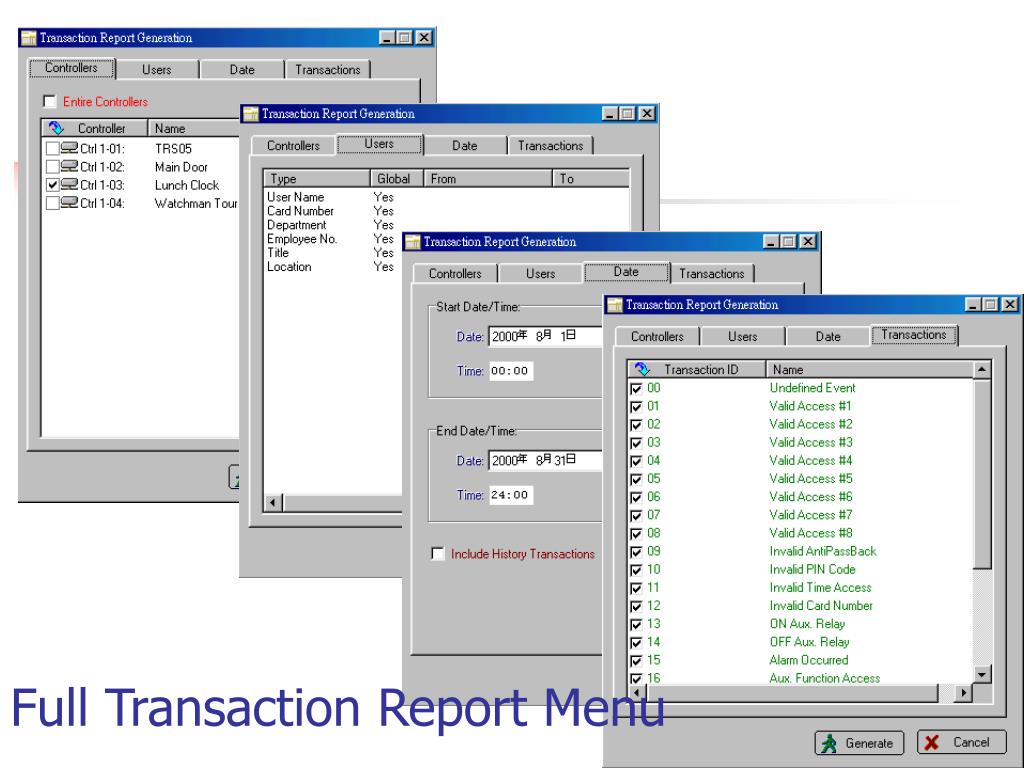The height and width of the screenshot is (768, 1024).
Task: Click the controller icon for Ctrl 1-02
Action: (x=69, y=167)
